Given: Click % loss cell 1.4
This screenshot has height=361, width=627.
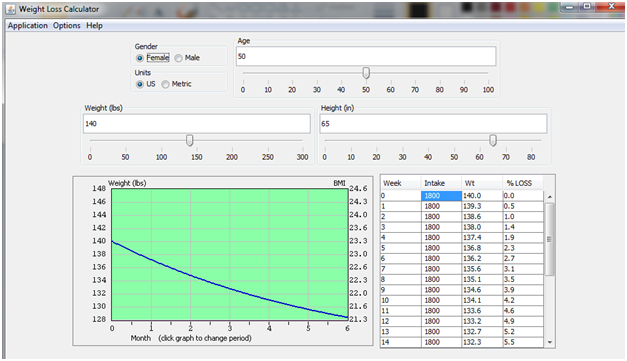Looking at the screenshot, I should tap(523, 227).
